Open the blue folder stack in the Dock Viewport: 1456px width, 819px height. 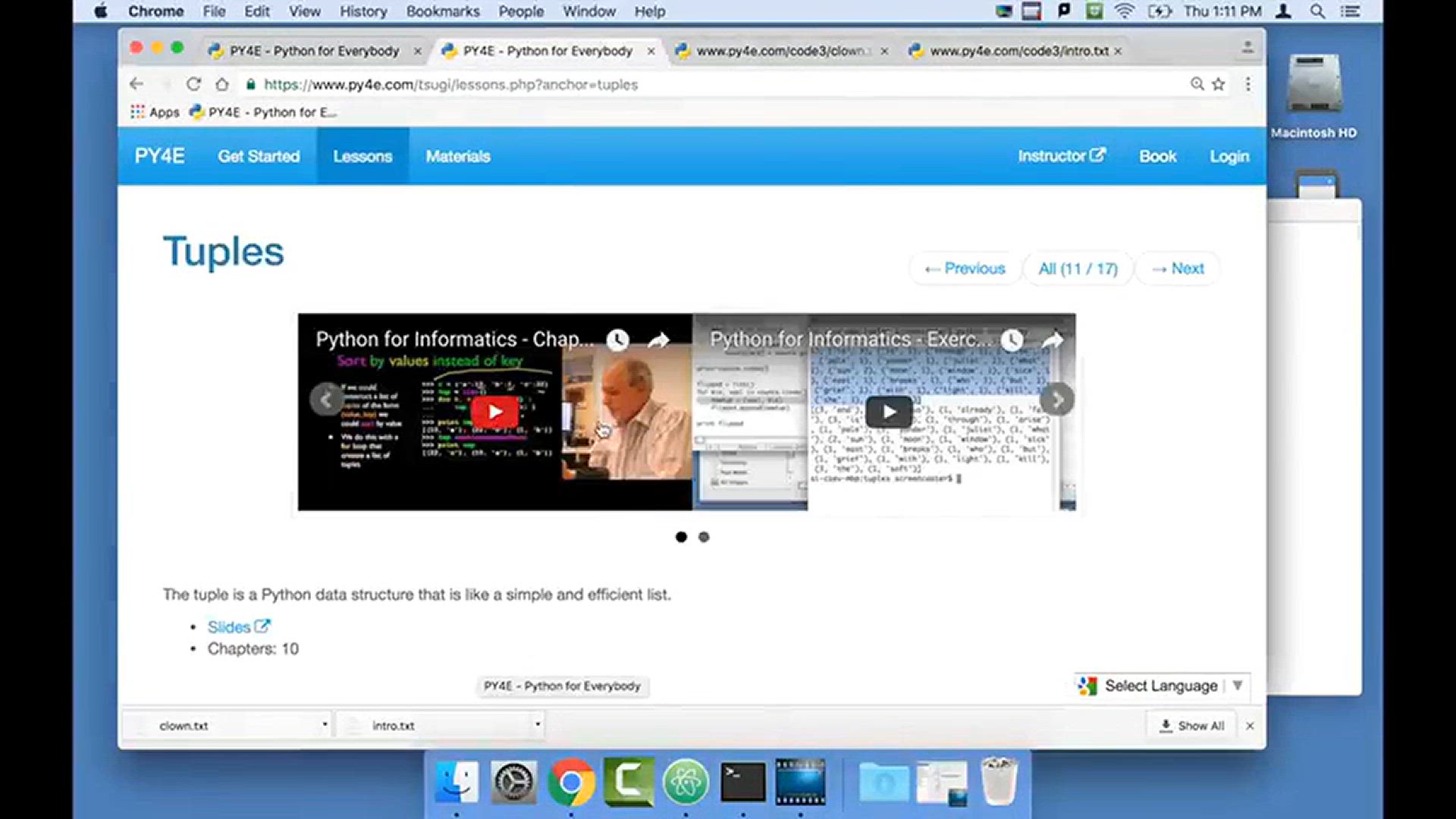coord(883,782)
